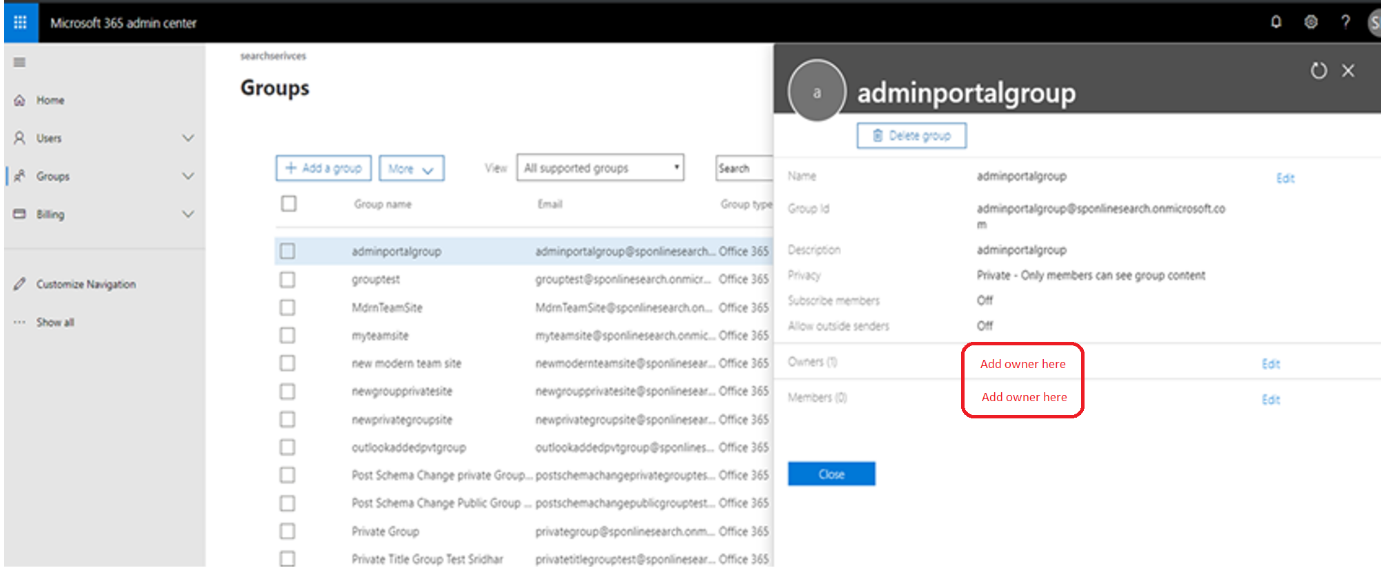This screenshot has width=1381, height=579.
Task: Click Edit next to the group Name
Action: pyautogui.click(x=1285, y=178)
